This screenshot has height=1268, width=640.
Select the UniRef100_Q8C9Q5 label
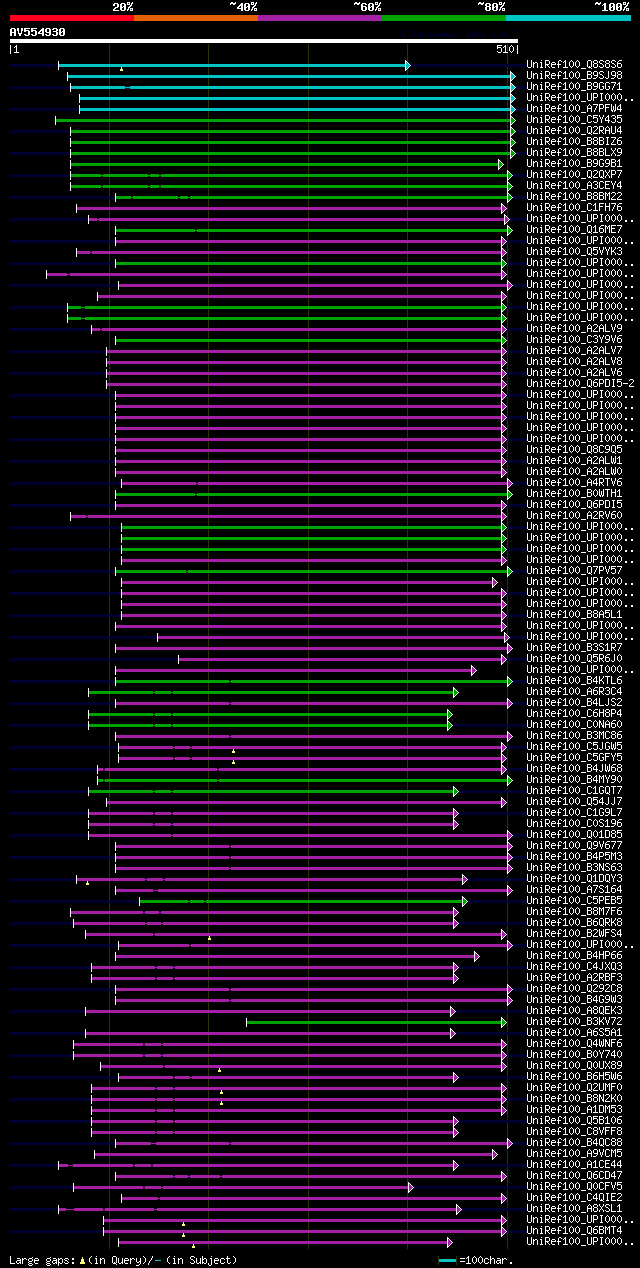click(x=575, y=450)
